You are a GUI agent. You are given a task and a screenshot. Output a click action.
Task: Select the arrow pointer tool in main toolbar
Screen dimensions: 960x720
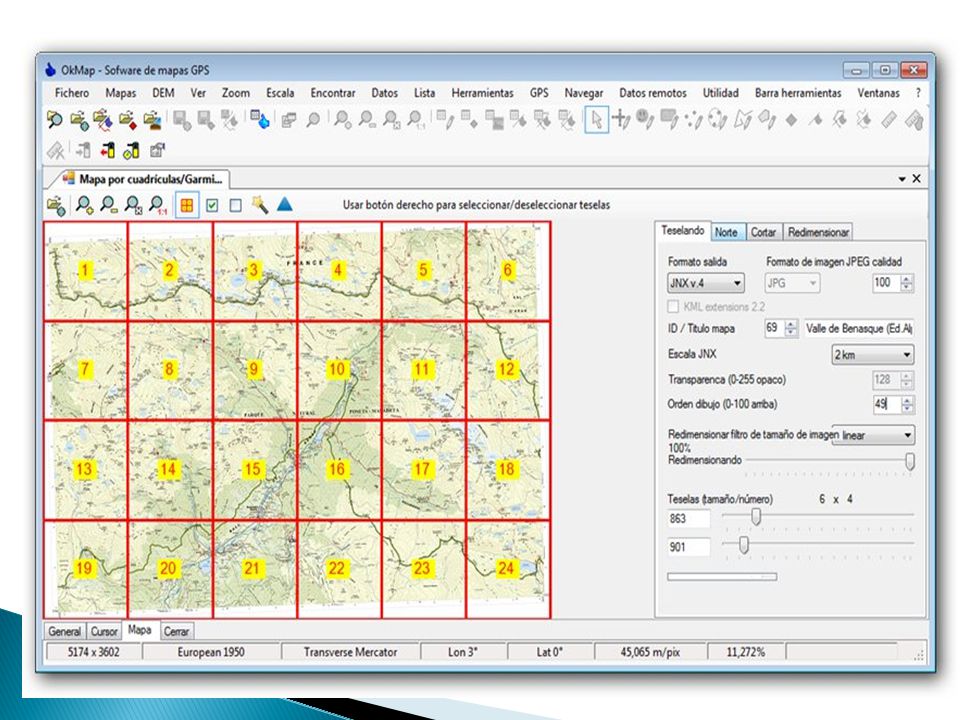(596, 119)
